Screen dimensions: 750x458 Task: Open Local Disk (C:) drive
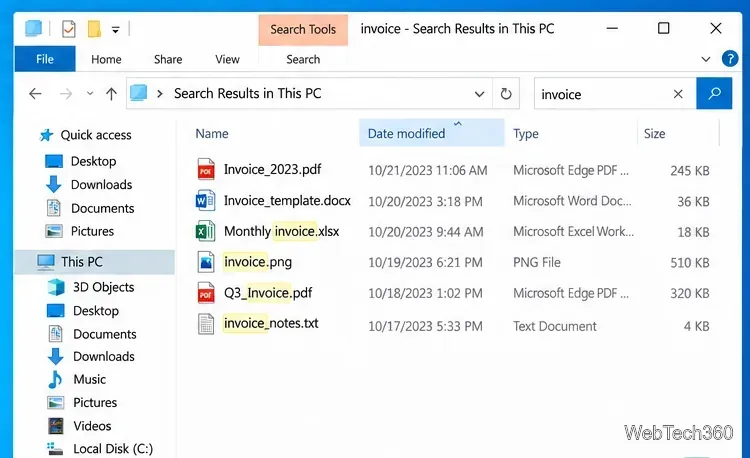113,449
